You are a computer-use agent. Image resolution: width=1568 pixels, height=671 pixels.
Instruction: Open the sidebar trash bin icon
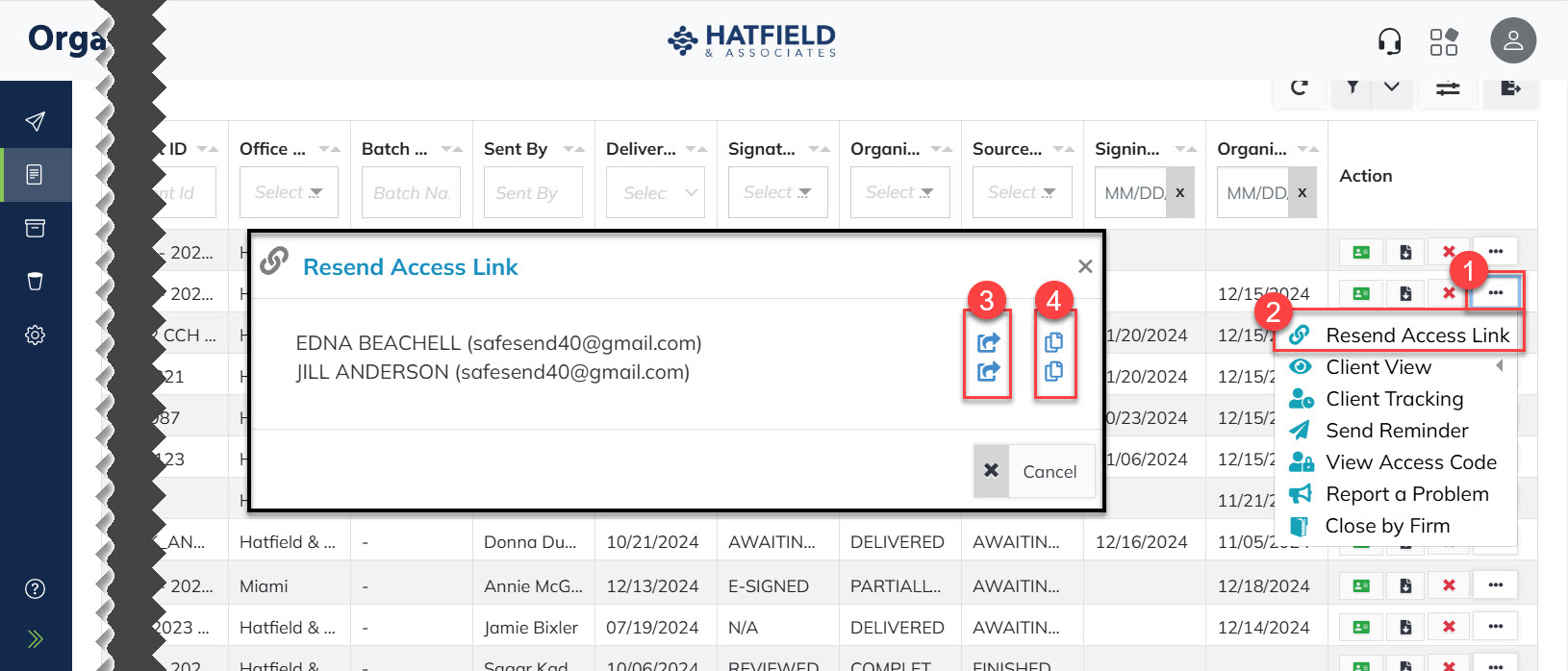[x=36, y=282]
